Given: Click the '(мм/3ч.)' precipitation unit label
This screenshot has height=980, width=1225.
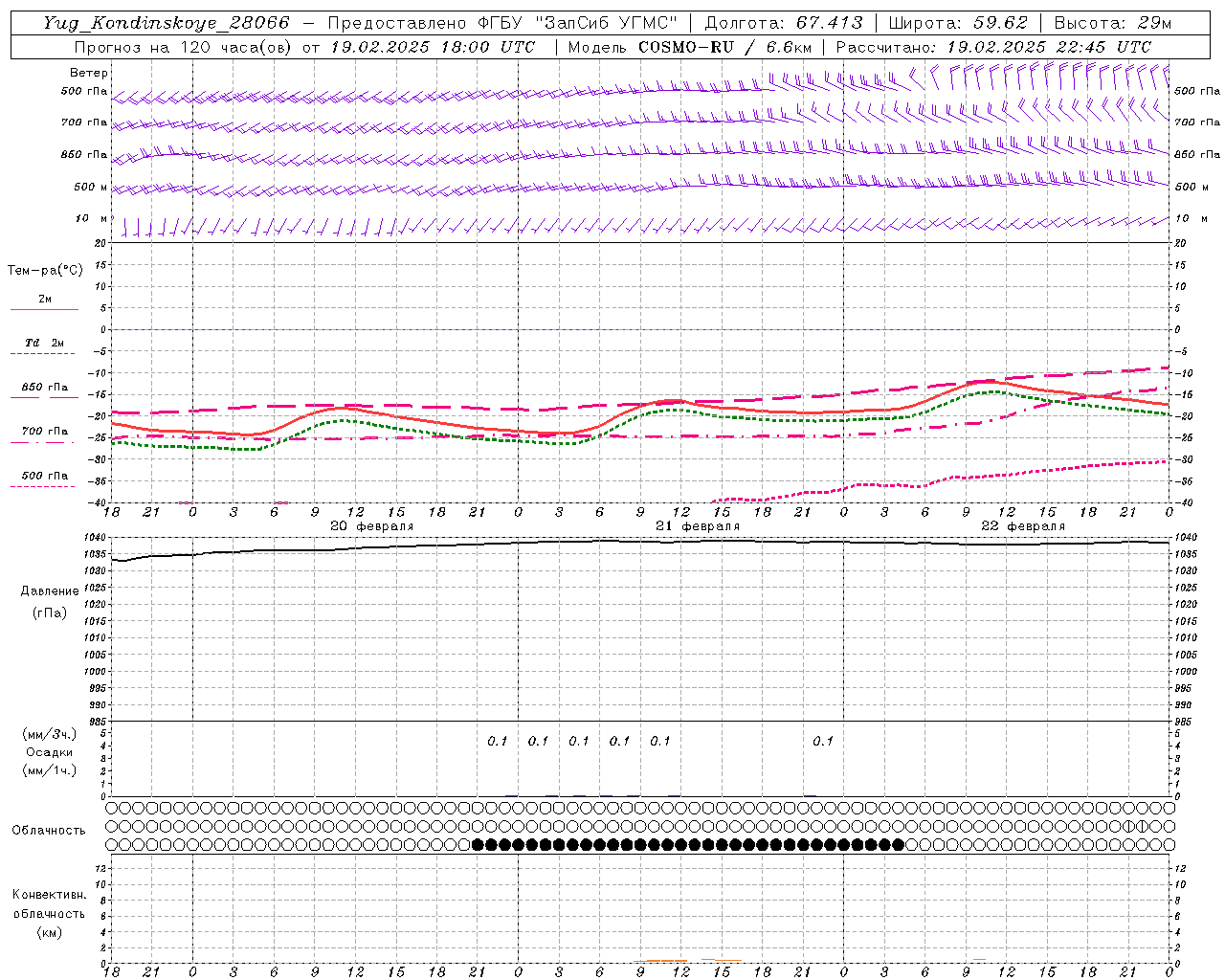Looking at the screenshot, I should (x=50, y=734).
